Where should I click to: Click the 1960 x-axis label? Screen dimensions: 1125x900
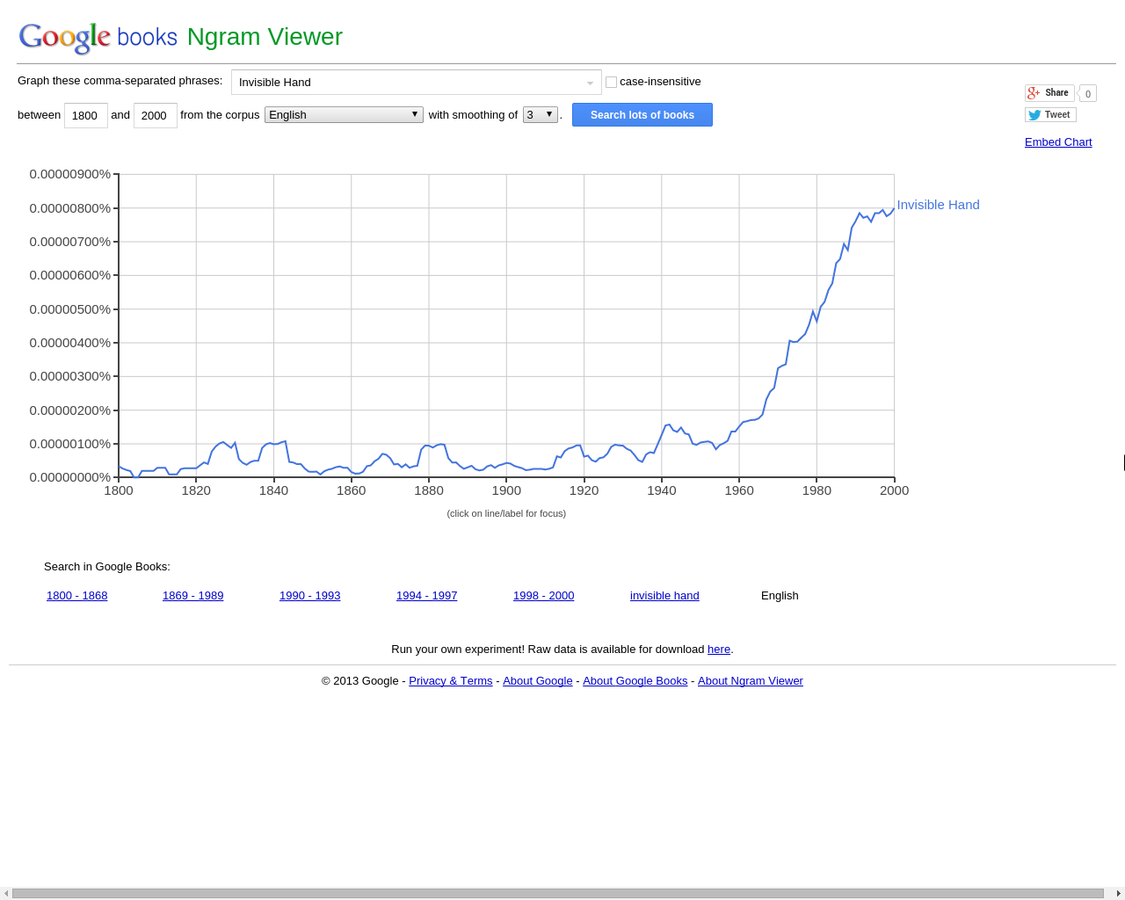coord(739,491)
